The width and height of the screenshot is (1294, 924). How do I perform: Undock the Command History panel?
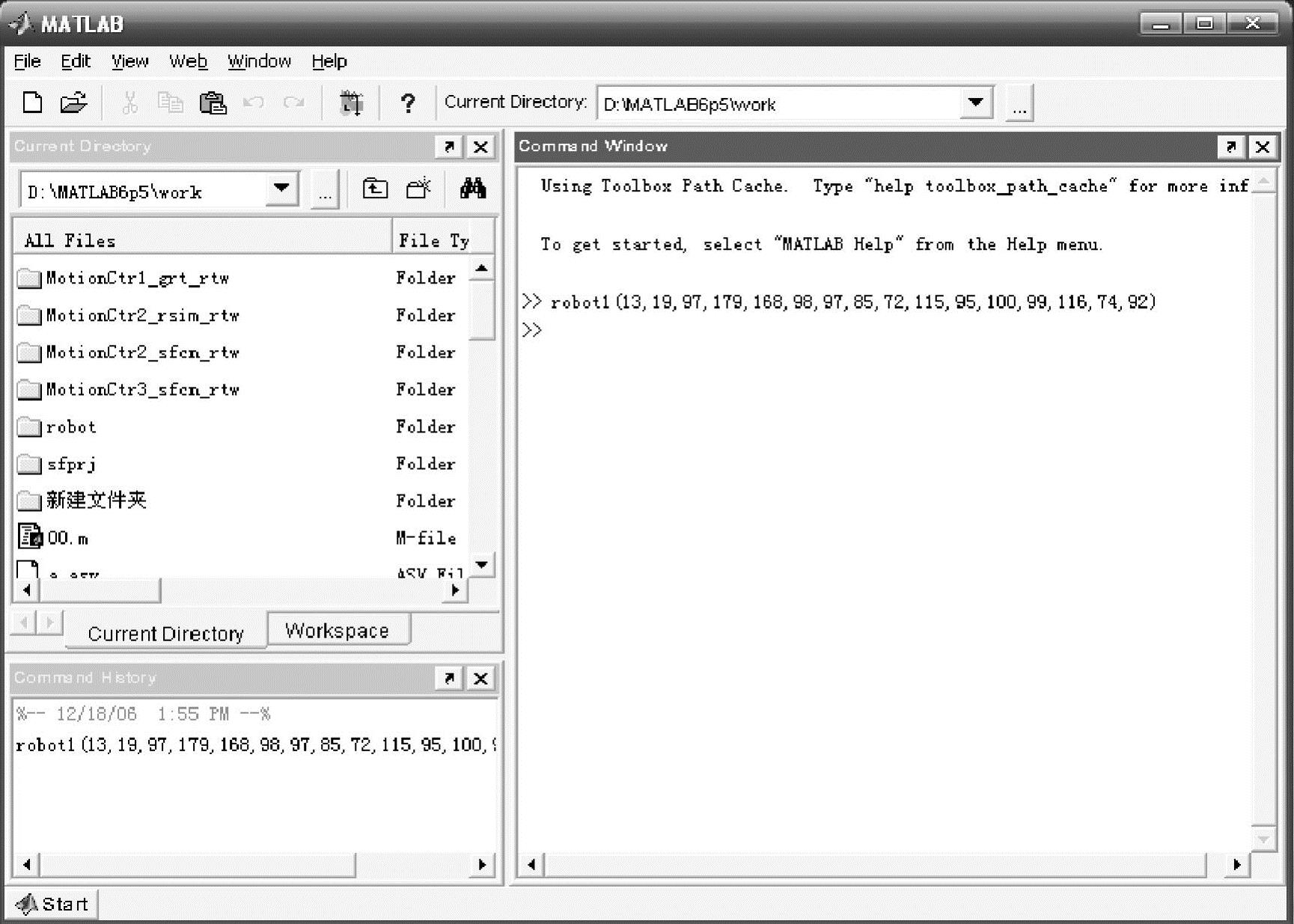[x=448, y=678]
